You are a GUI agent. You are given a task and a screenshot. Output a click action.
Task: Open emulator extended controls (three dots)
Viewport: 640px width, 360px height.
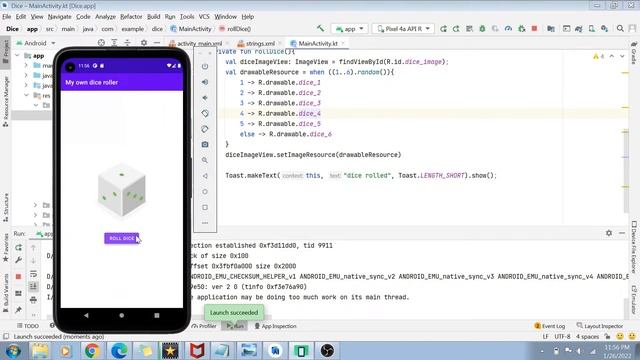205,223
